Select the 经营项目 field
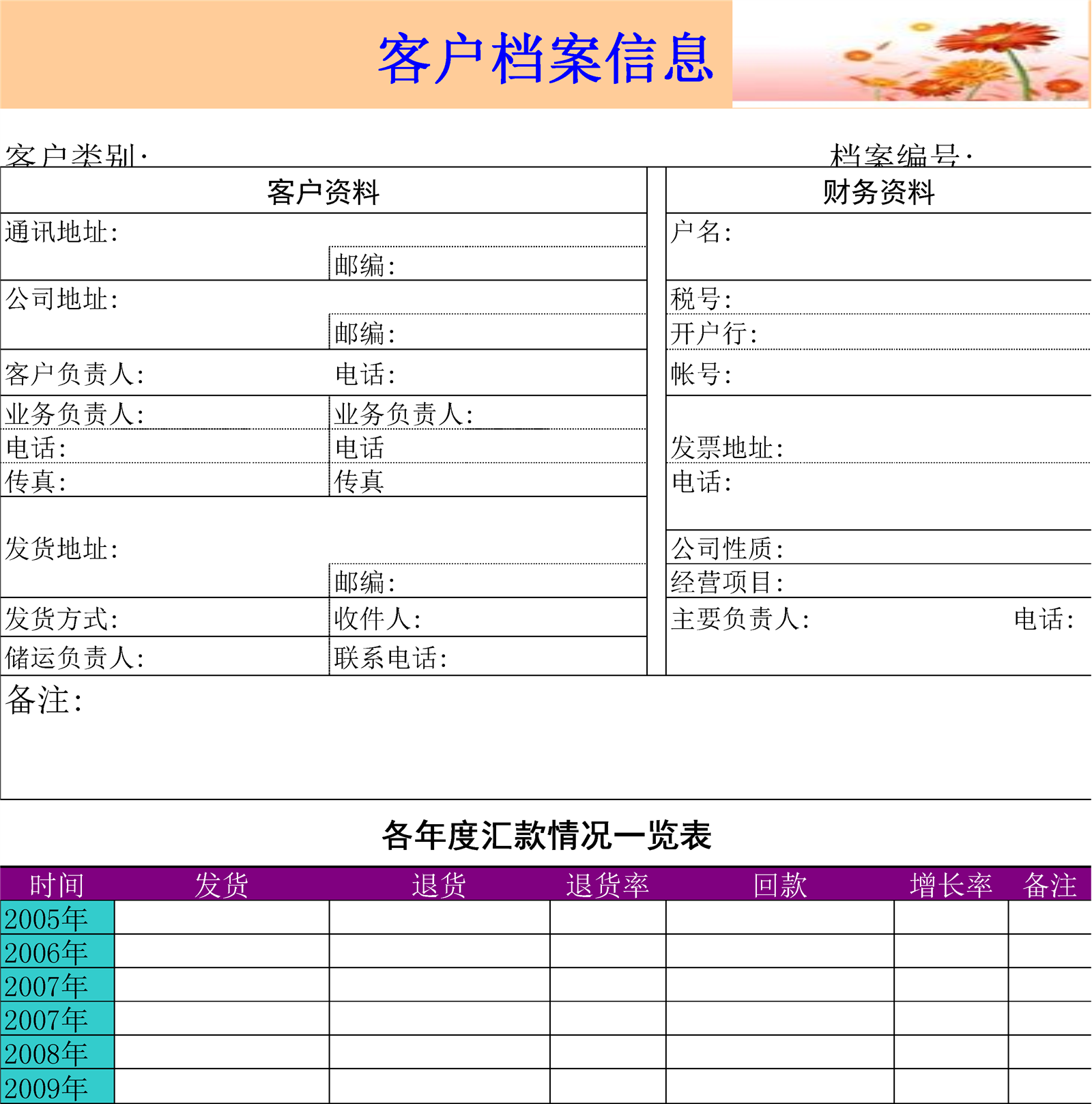 point(728,582)
